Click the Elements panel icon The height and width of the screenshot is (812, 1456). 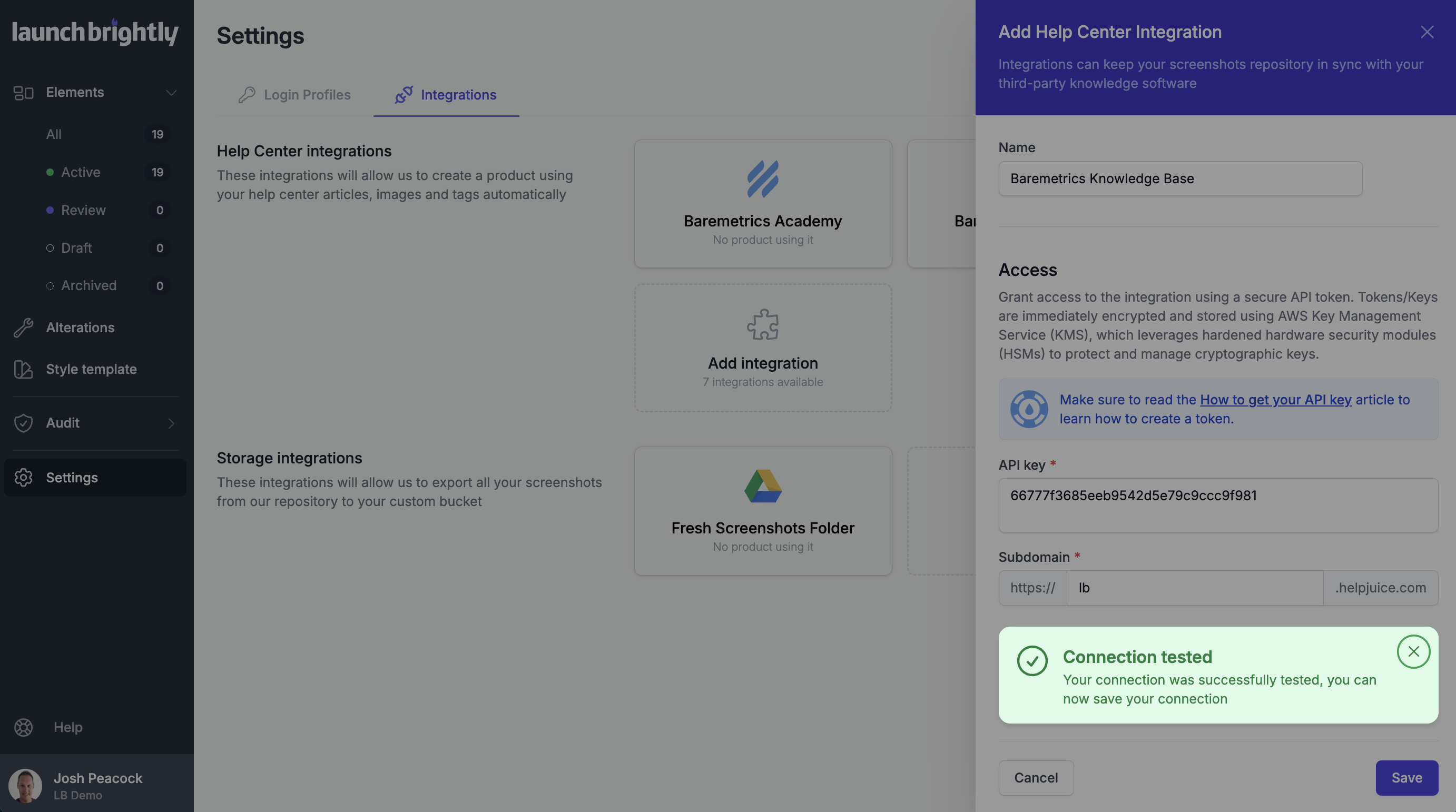pyautogui.click(x=23, y=92)
